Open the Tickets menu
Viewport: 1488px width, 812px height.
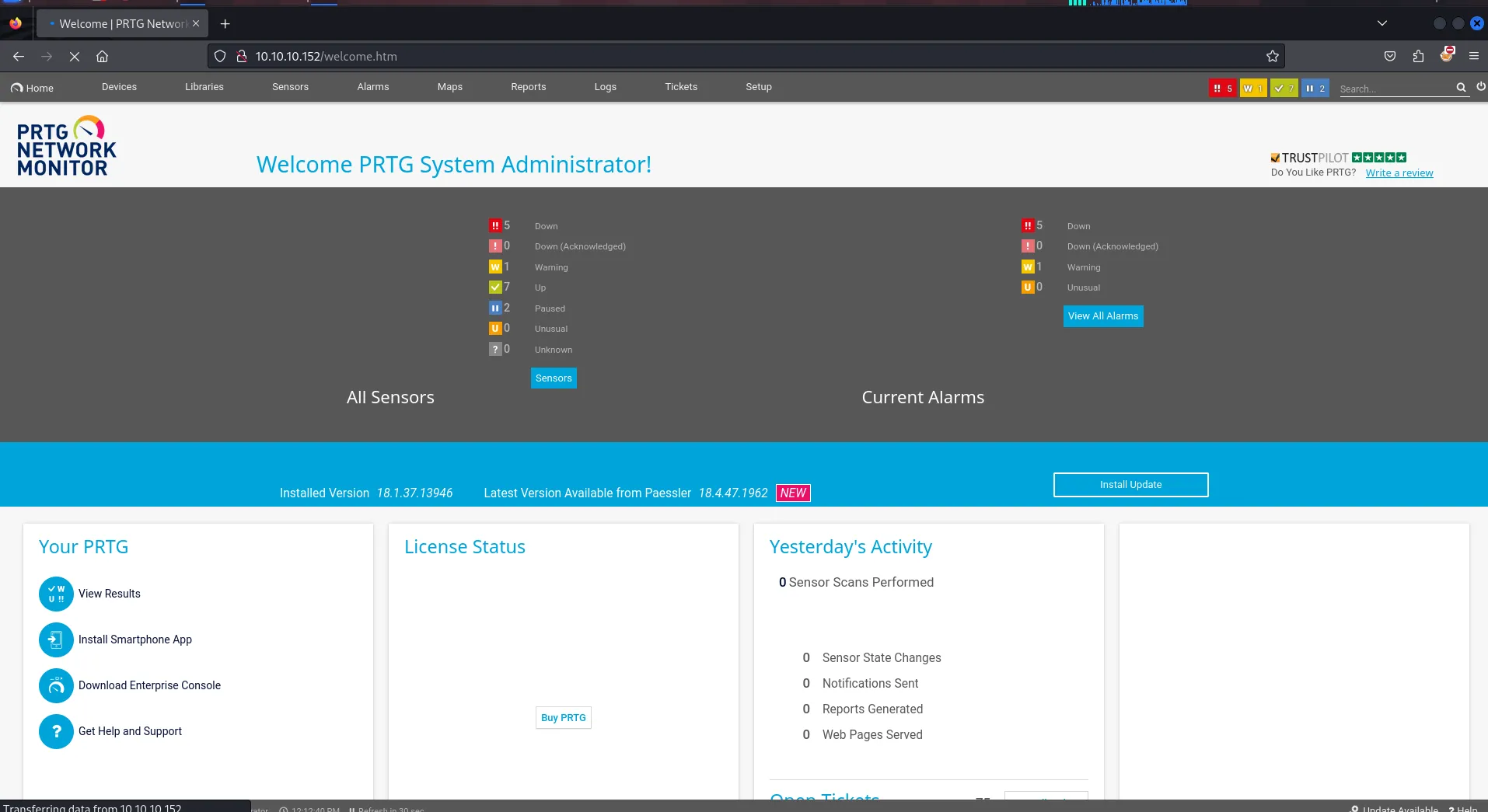click(681, 87)
